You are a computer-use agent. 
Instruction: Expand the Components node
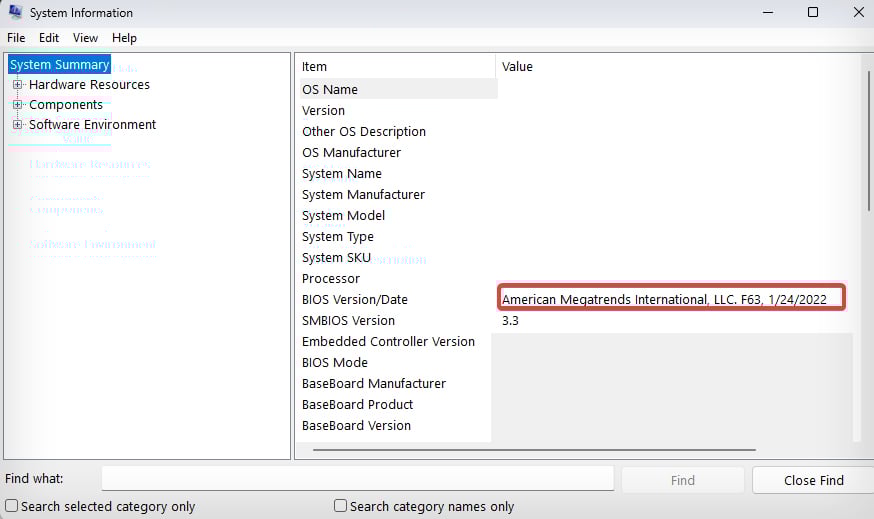click(x=17, y=105)
